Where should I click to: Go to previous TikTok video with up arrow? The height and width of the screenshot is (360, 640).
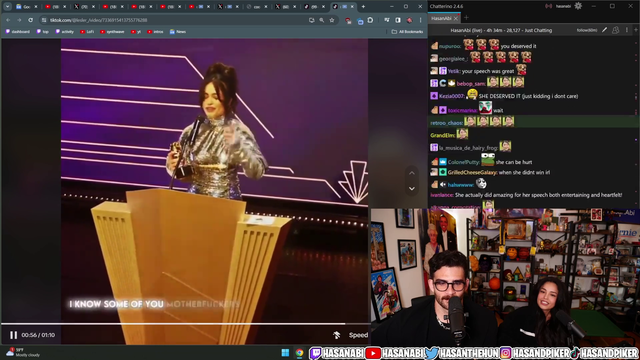[412, 173]
